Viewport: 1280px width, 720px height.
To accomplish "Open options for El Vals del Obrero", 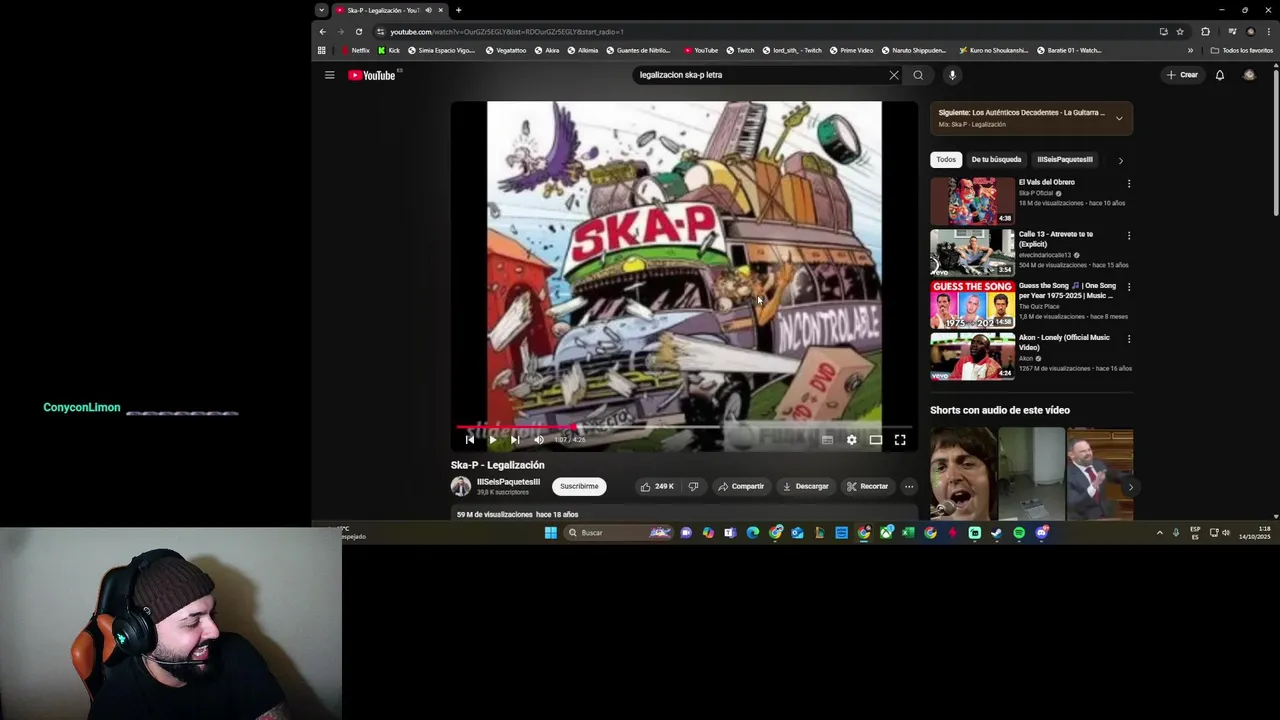I will (x=1129, y=184).
